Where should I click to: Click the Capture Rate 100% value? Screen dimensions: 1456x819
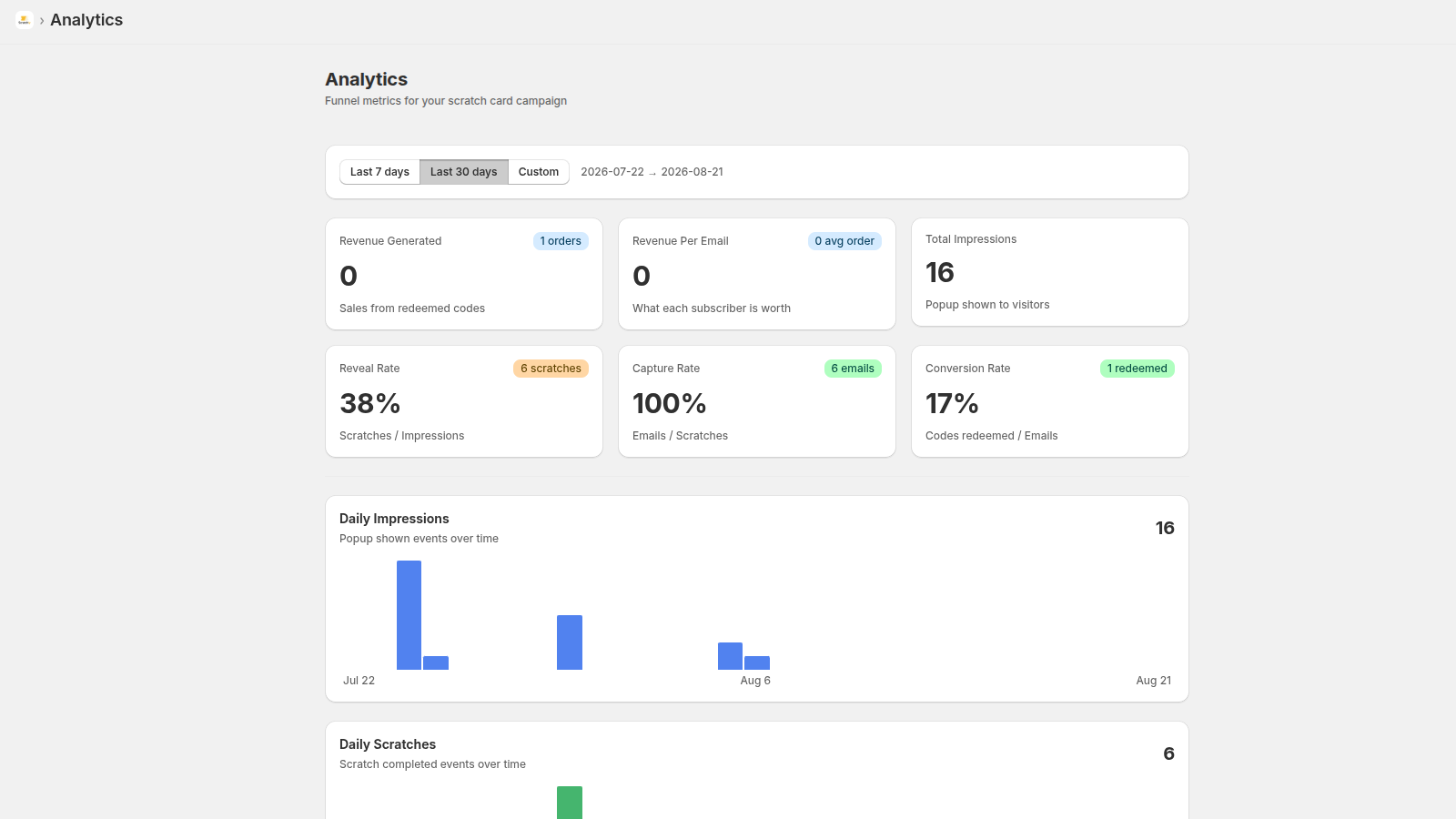coord(670,403)
